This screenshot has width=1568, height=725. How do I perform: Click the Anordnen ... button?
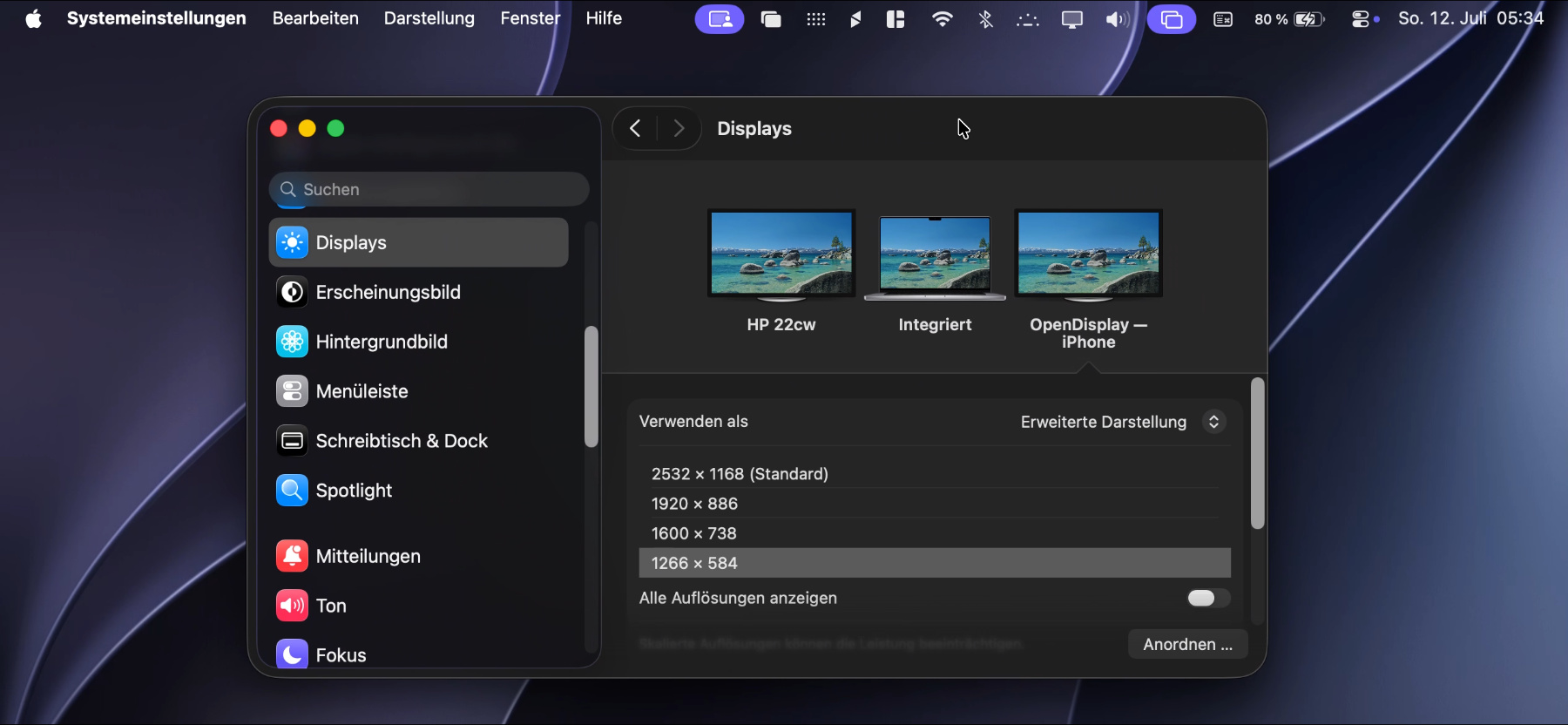(x=1188, y=644)
